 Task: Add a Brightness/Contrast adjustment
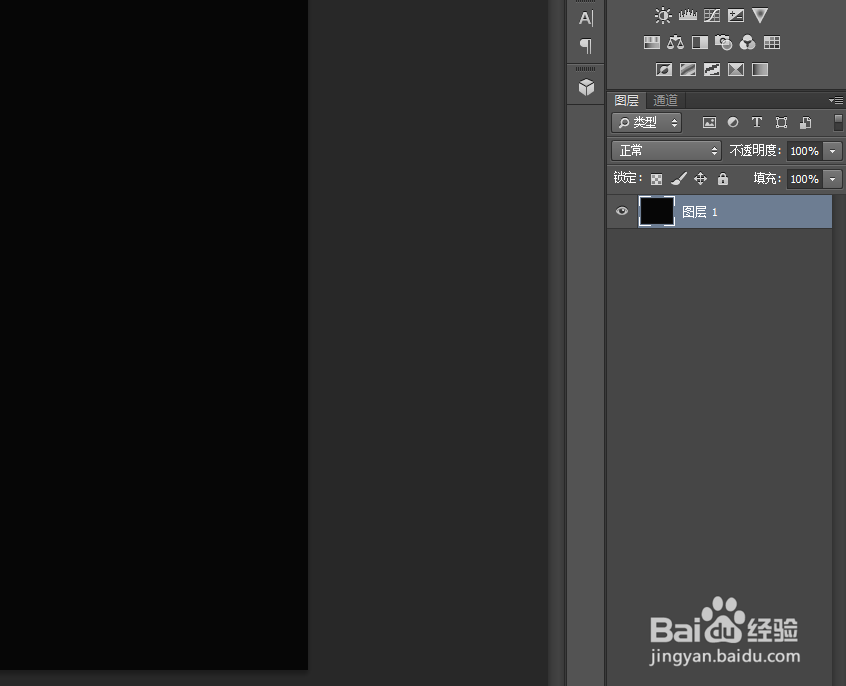pos(663,15)
